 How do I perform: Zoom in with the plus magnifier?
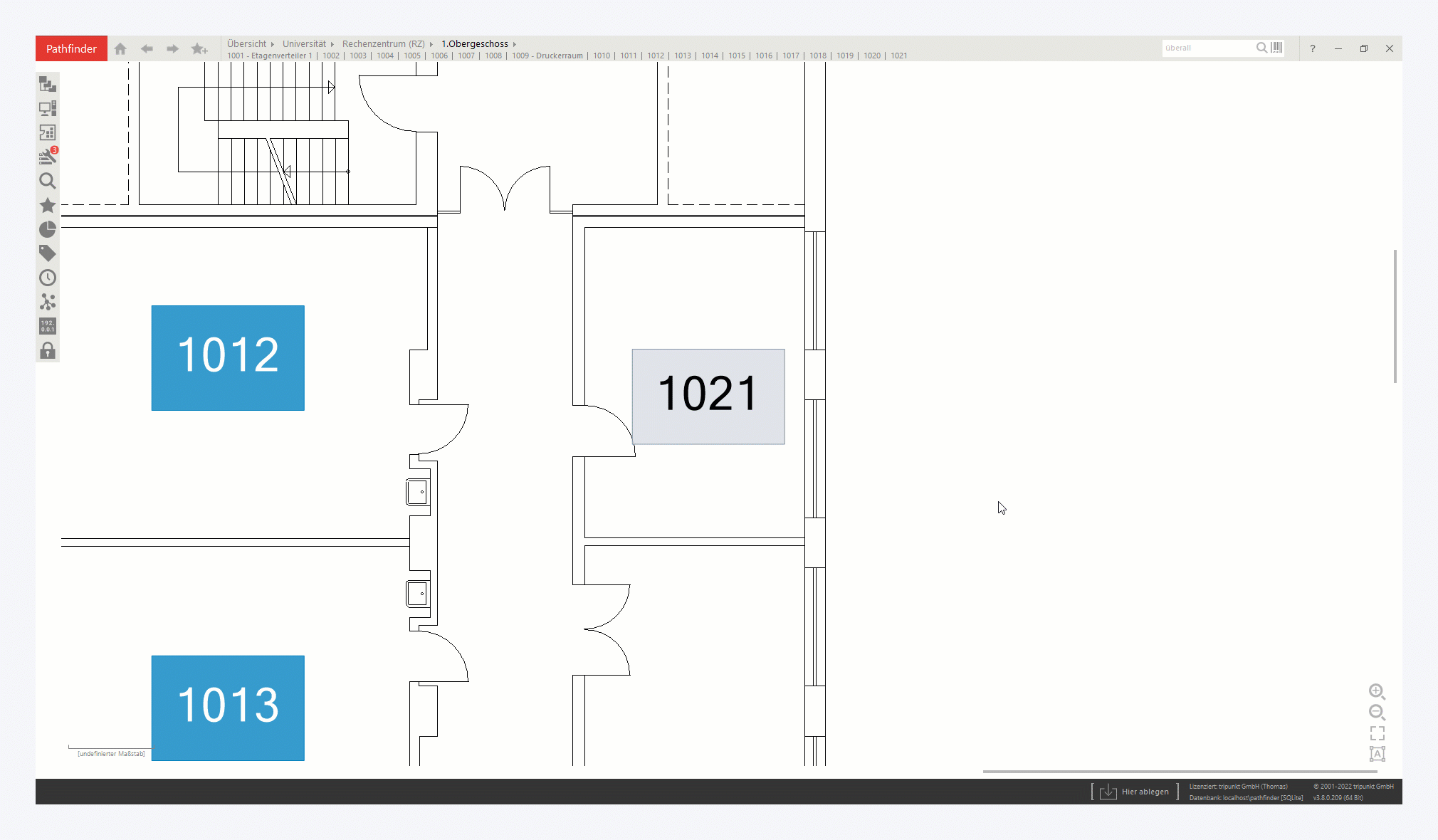click(1377, 691)
